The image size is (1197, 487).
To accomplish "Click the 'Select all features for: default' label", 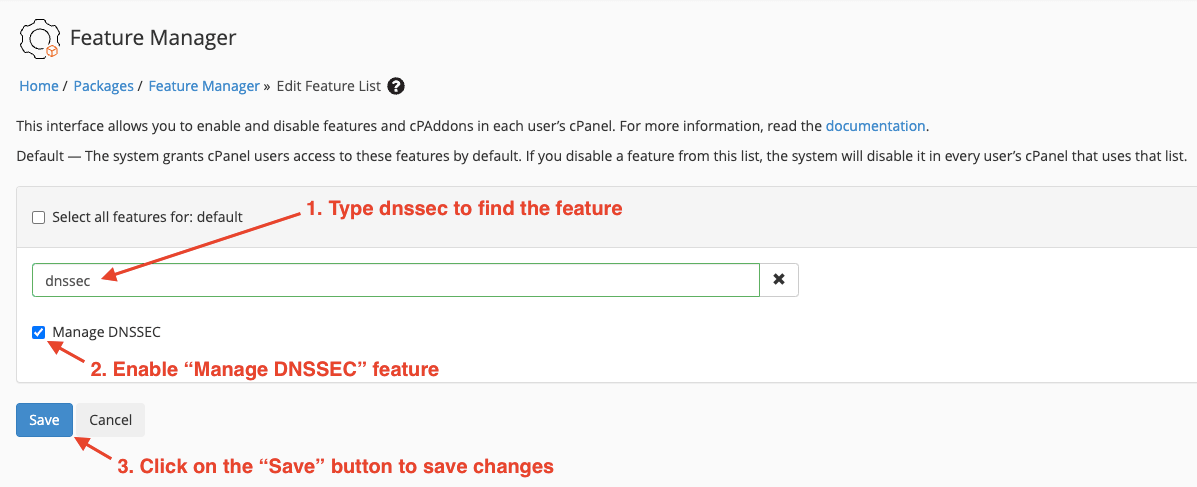I will 147,218.
